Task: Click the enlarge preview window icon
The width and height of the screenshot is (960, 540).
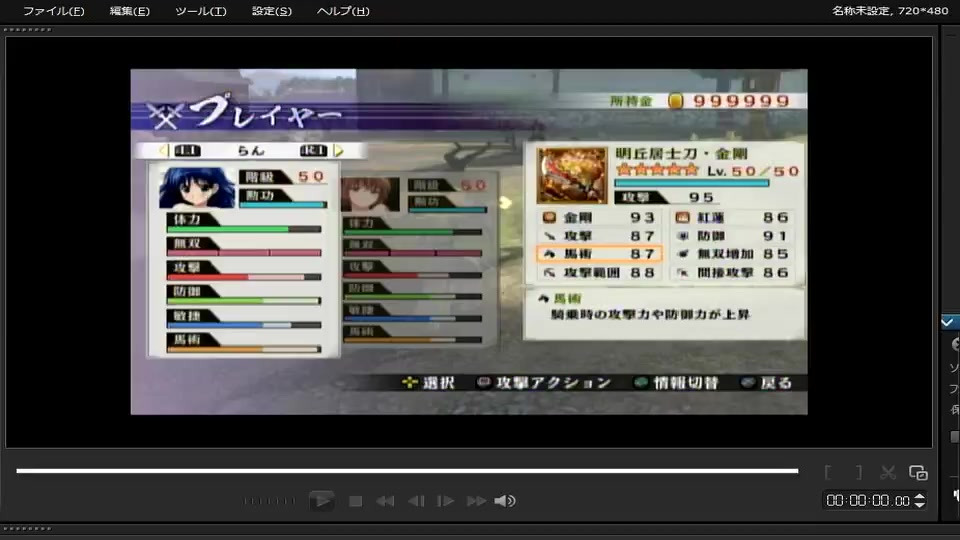Action: pos(918,473)
